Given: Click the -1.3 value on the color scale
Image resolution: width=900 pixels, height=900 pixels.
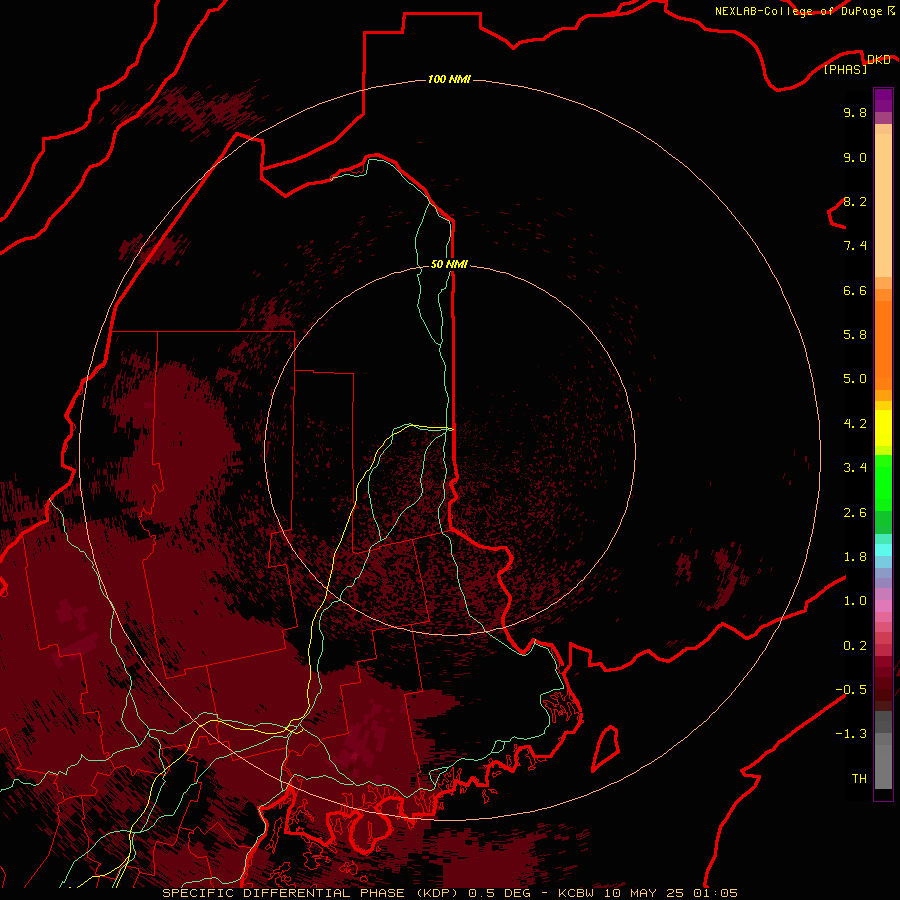Looking at the screenshot, I should [851, 734].
